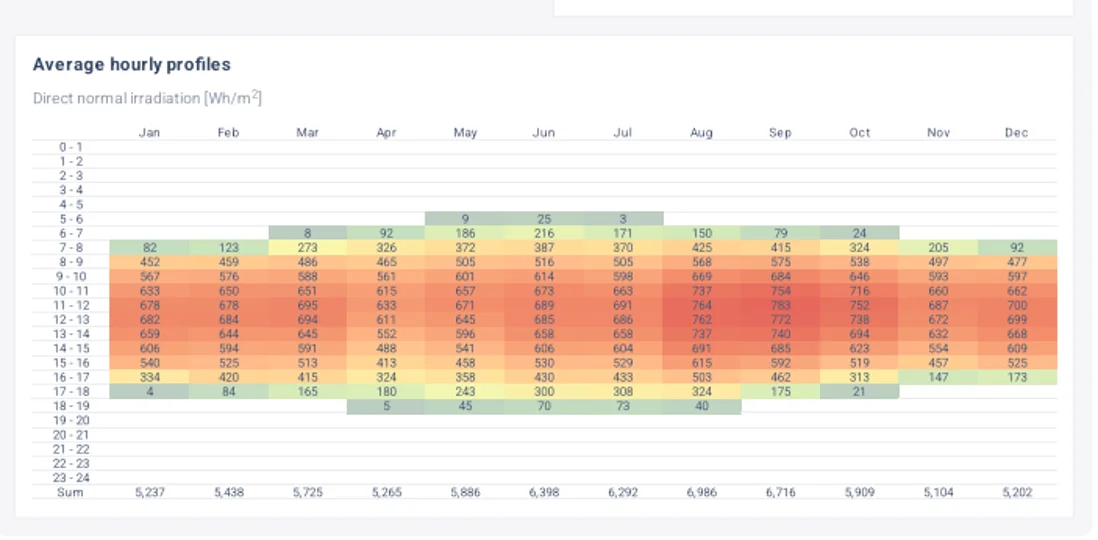Click the March 6-7 cell showing 8

pyautogui.click(x=307, y=233)
